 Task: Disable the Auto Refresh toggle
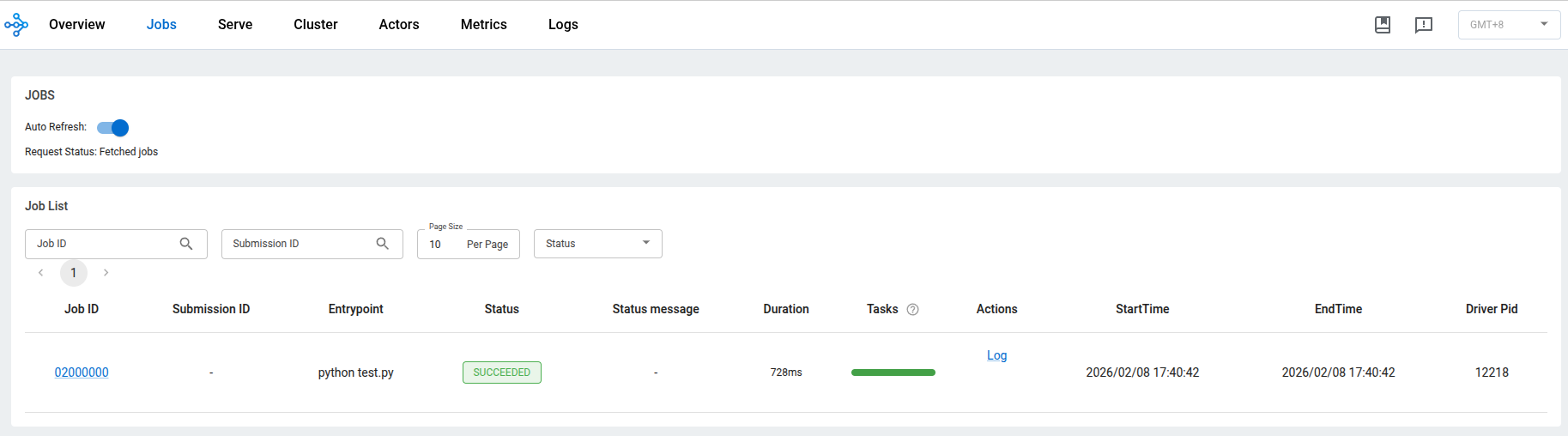pos(113,128)
